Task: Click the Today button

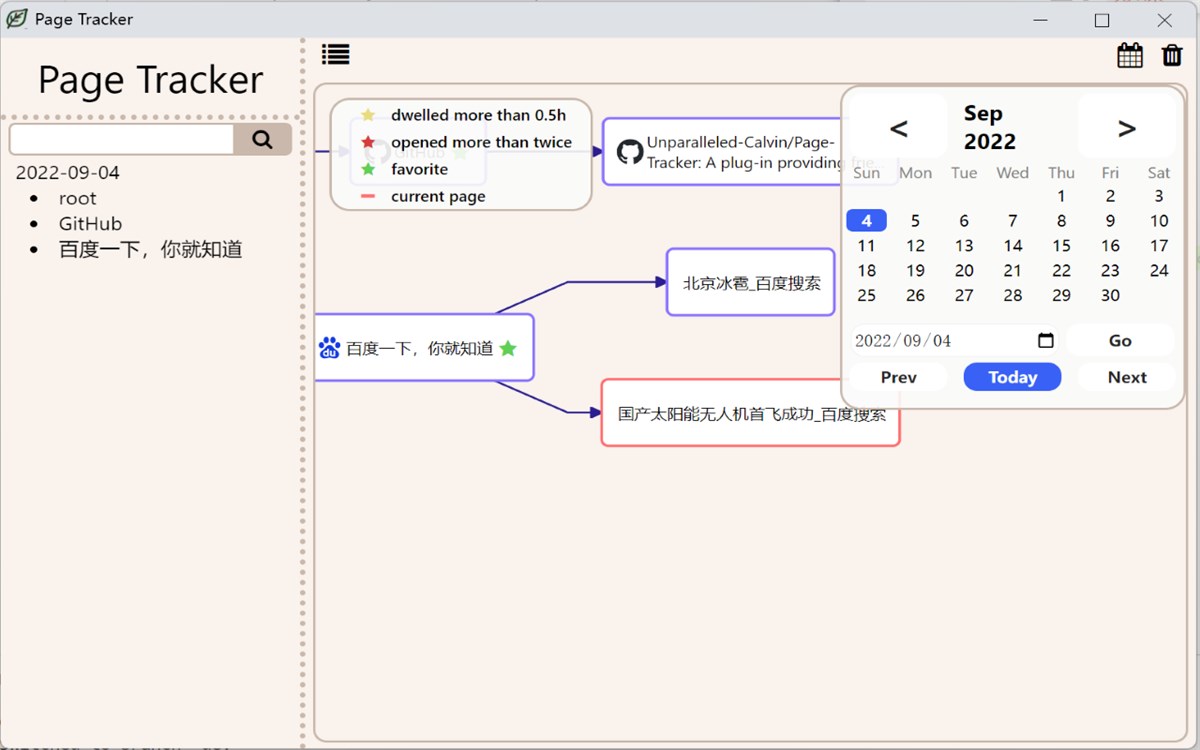Action: [1012, 377]
